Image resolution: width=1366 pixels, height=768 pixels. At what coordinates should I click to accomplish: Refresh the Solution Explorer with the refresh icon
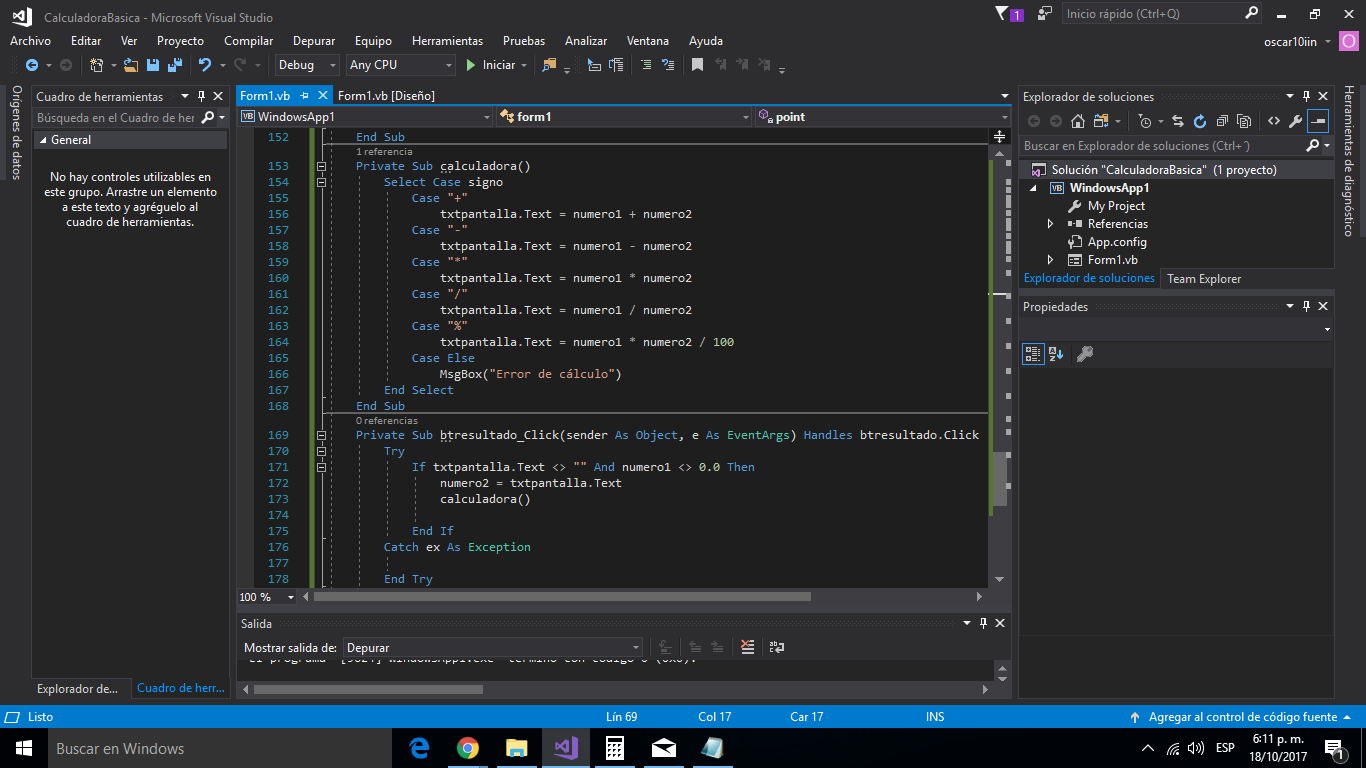(1199, 121)
